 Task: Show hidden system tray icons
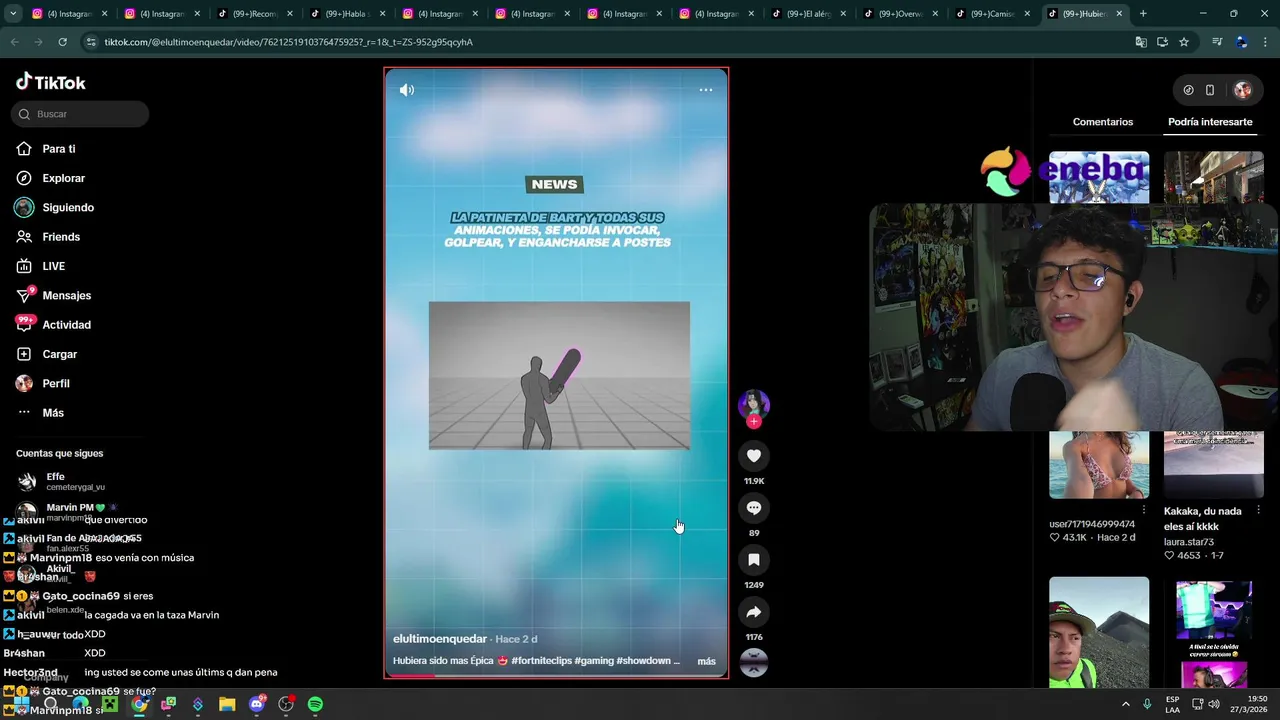pos(1126,704)
